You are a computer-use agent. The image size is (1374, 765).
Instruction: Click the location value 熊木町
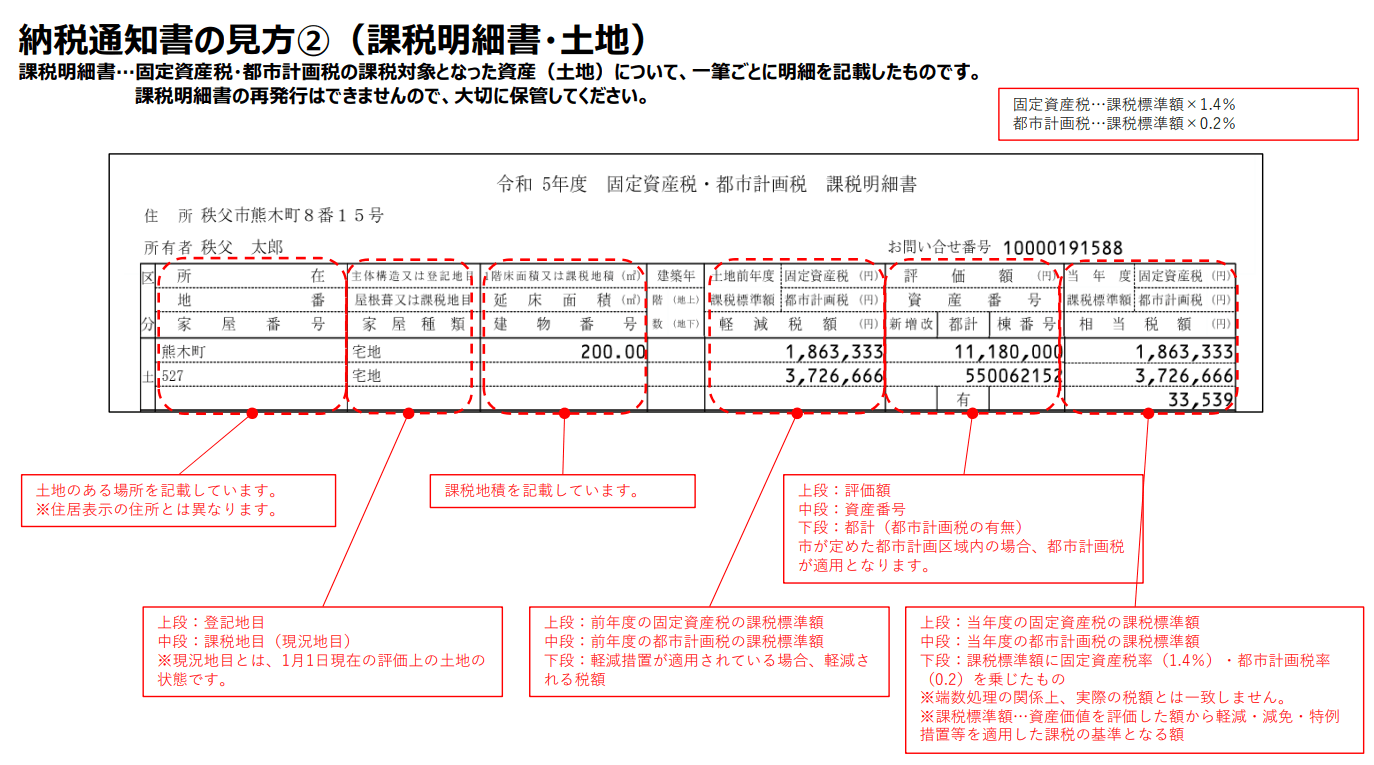pos(183,352)
